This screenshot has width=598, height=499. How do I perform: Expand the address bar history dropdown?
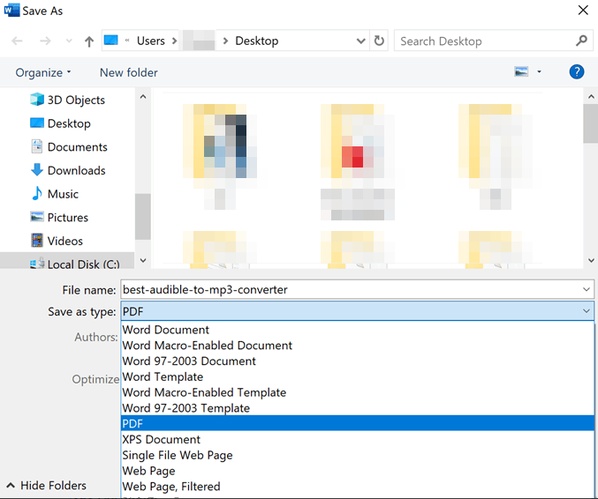[360, 41]
